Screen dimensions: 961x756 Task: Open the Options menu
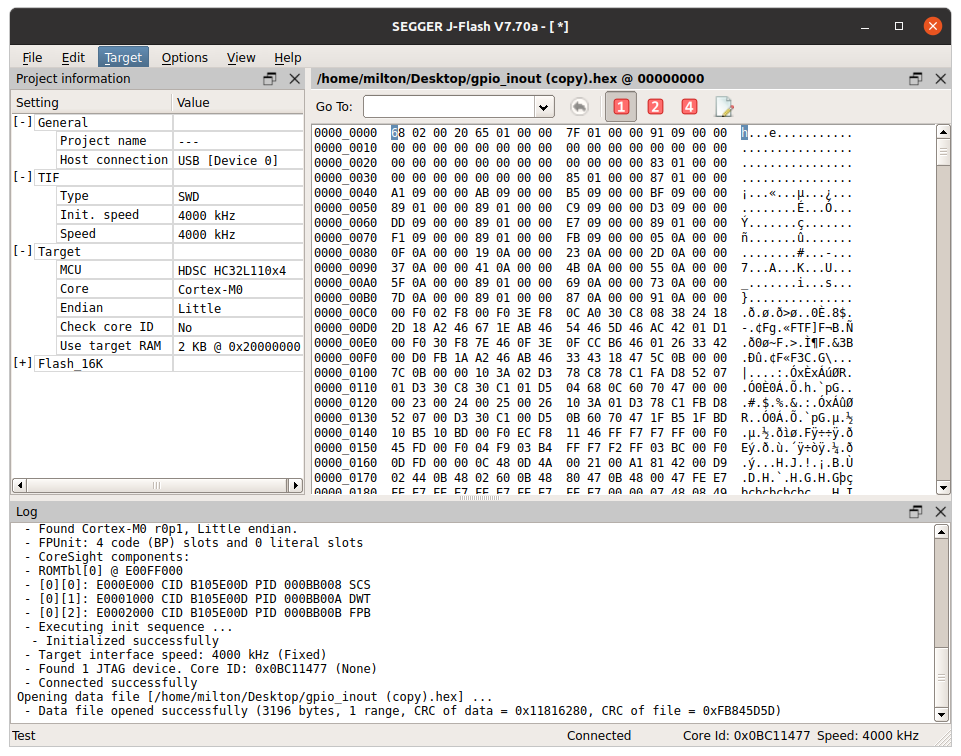[184, 58]
